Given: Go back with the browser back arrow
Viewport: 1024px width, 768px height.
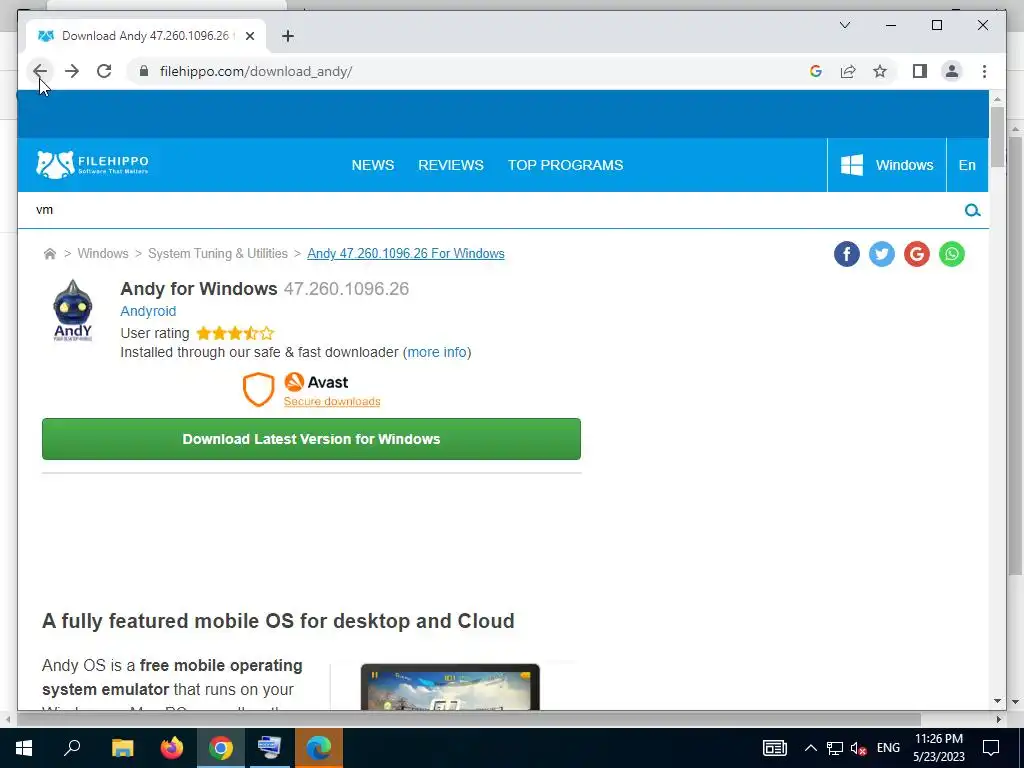Looking at the screenshot, I should (x=40, y=71).
